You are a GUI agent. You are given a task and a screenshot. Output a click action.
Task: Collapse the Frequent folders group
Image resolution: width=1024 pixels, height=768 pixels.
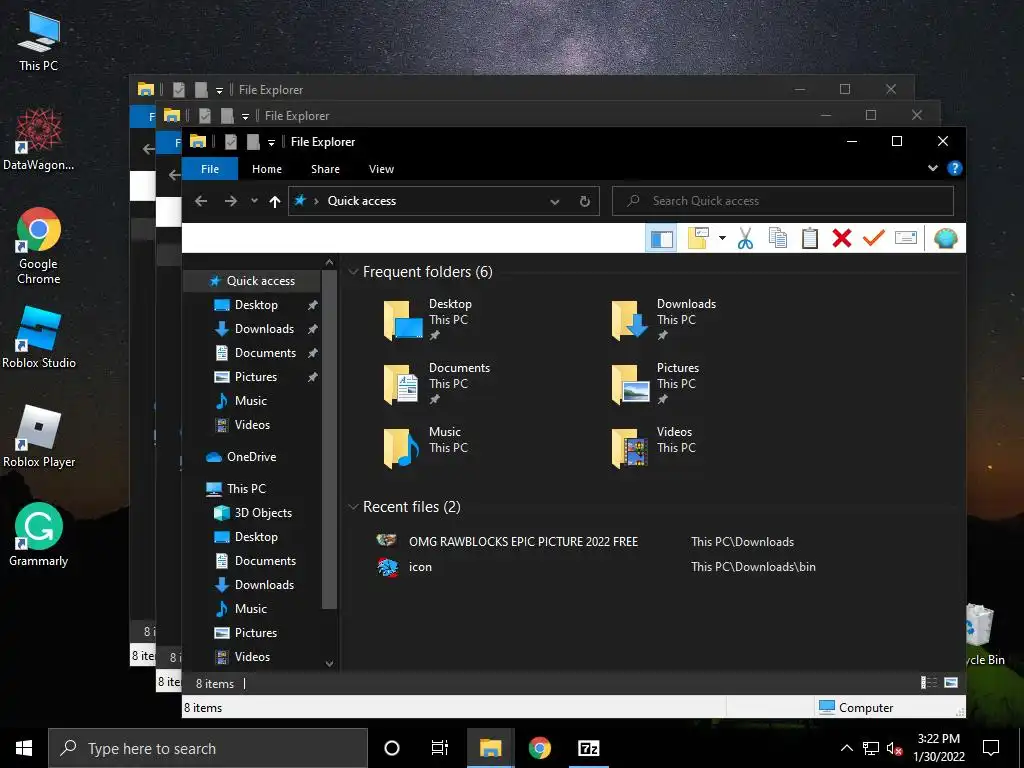click(x=353, y=272)
